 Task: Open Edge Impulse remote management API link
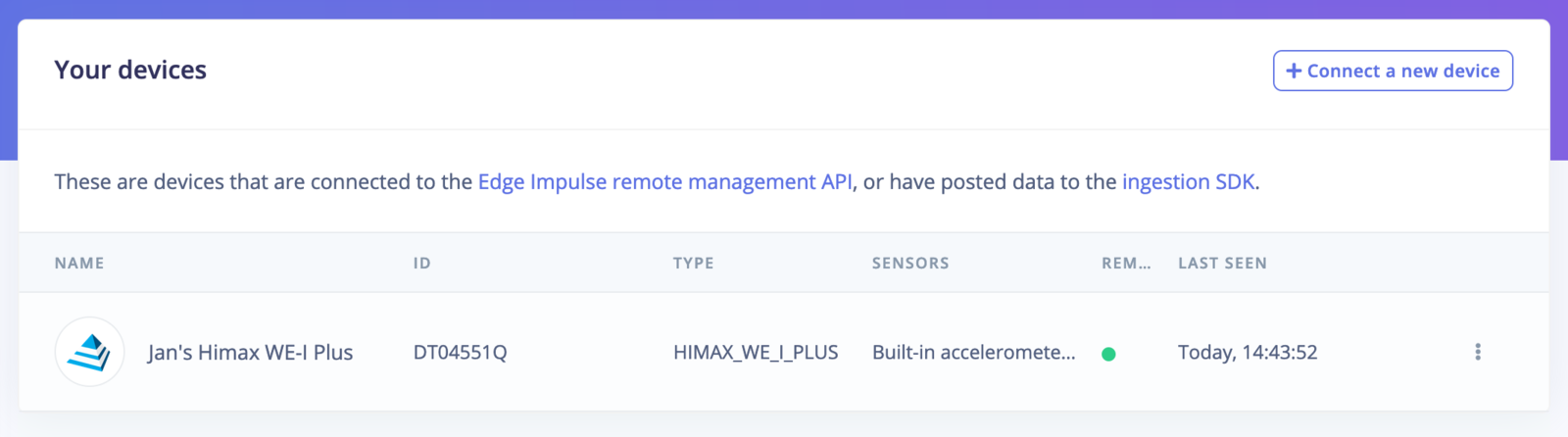click(x=664, y=181)
